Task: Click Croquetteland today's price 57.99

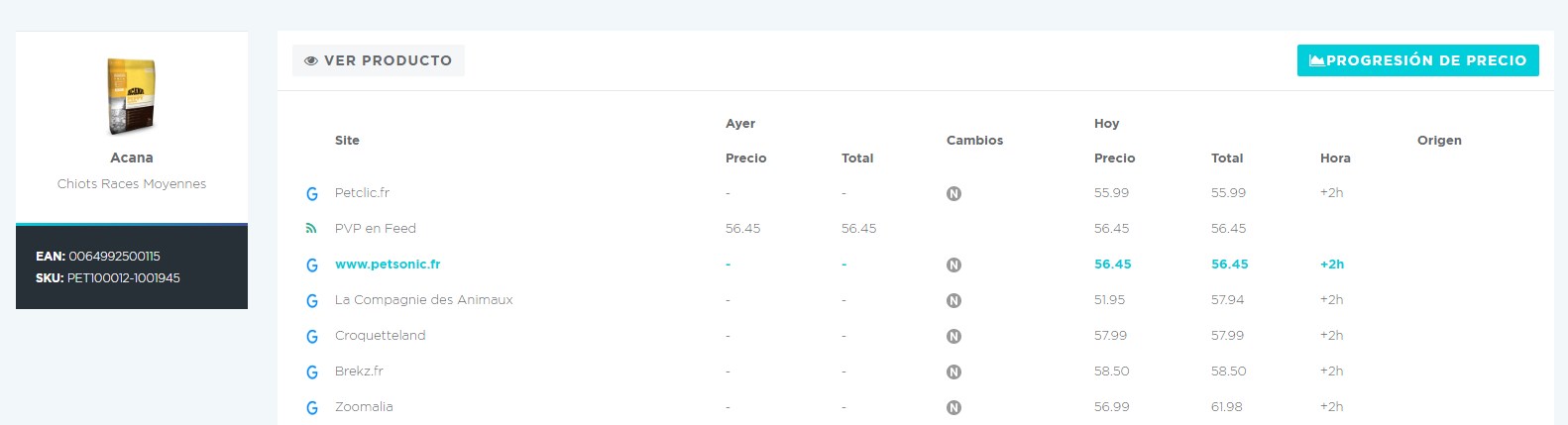Action: 1110,336
